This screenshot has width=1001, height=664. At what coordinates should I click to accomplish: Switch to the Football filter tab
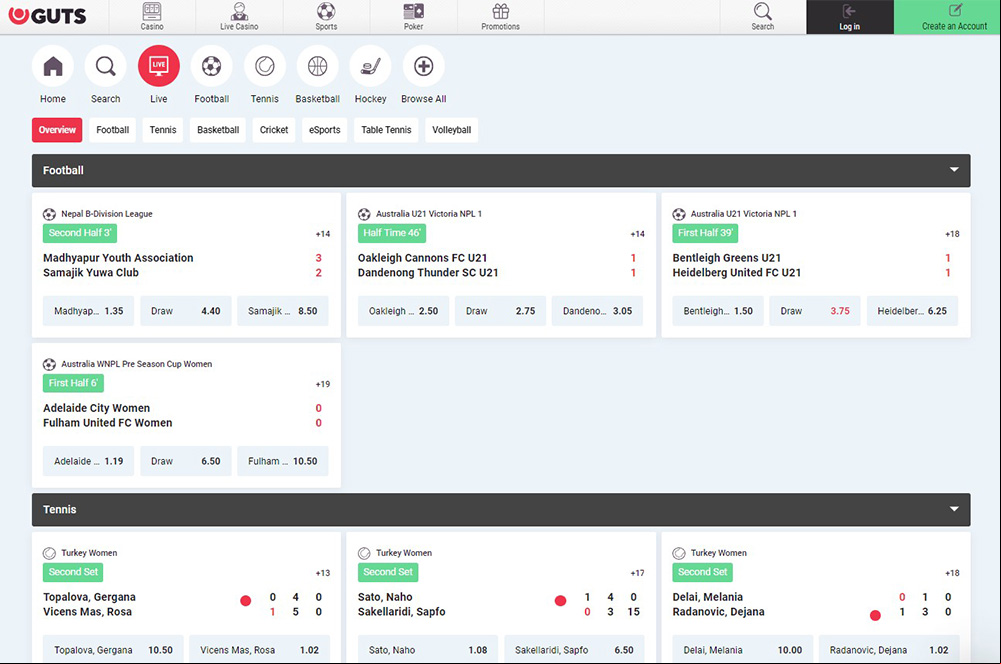click(112, 130)
